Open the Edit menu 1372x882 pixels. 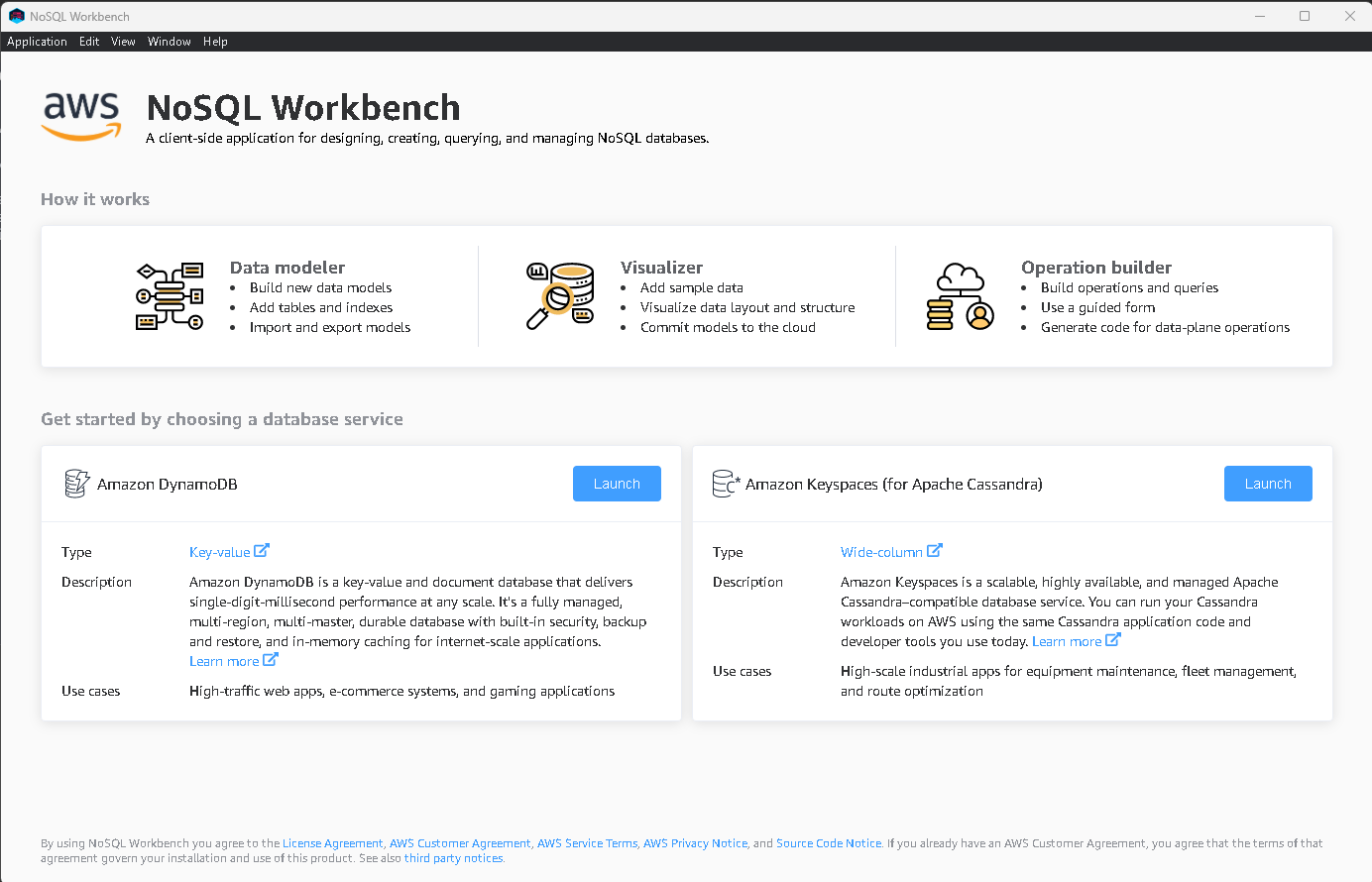(x=89, y=42)
